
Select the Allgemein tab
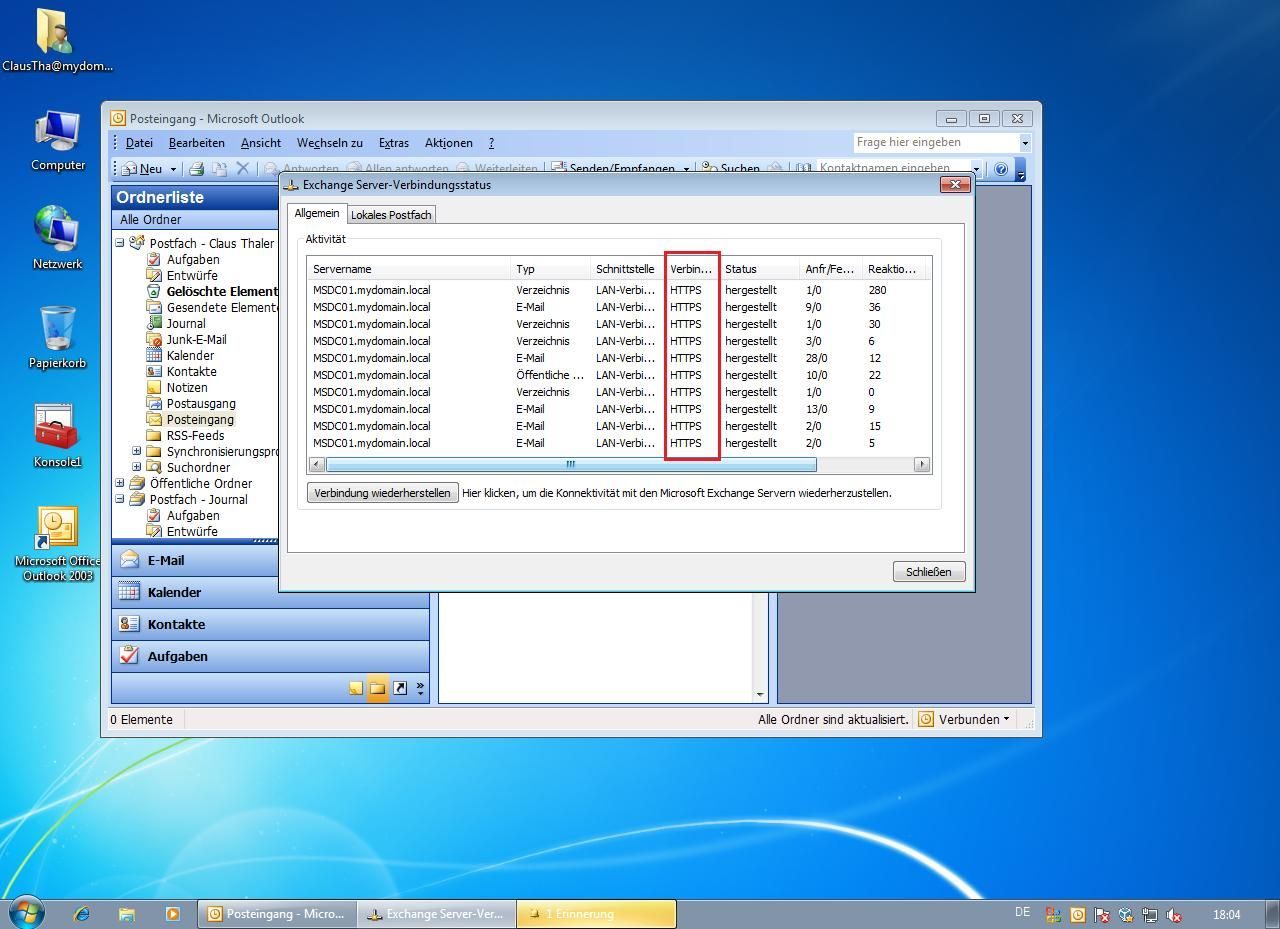pos(317,213)
